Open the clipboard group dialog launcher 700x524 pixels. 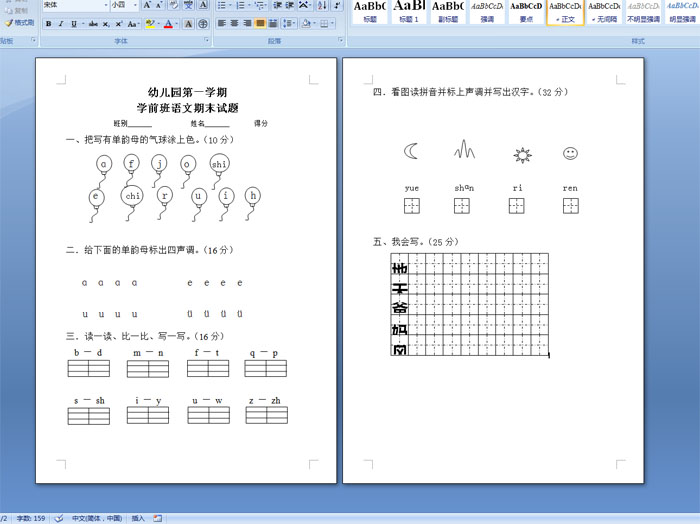coord(33,40)
